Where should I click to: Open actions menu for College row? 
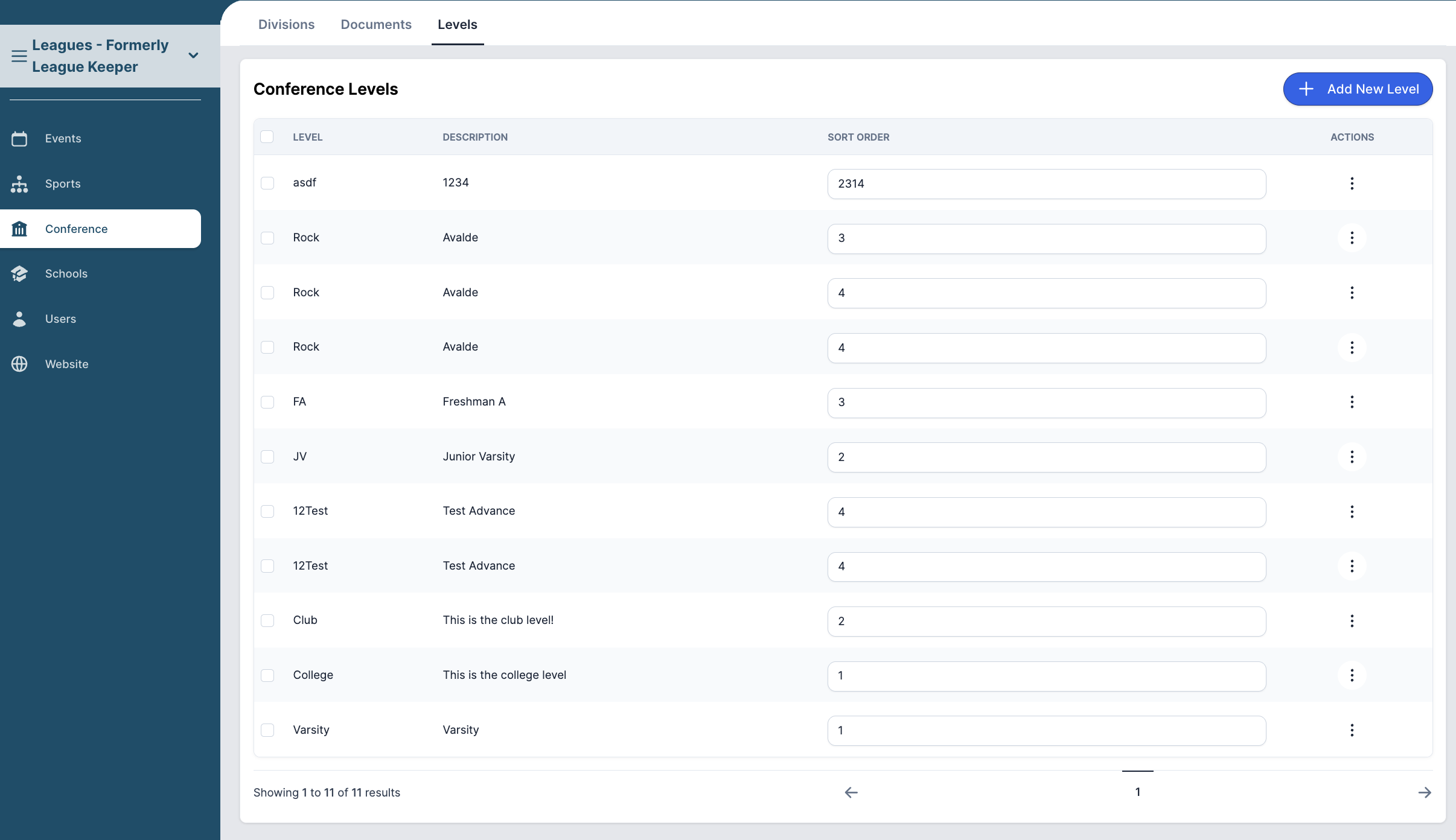click(x=1352, y=675)
